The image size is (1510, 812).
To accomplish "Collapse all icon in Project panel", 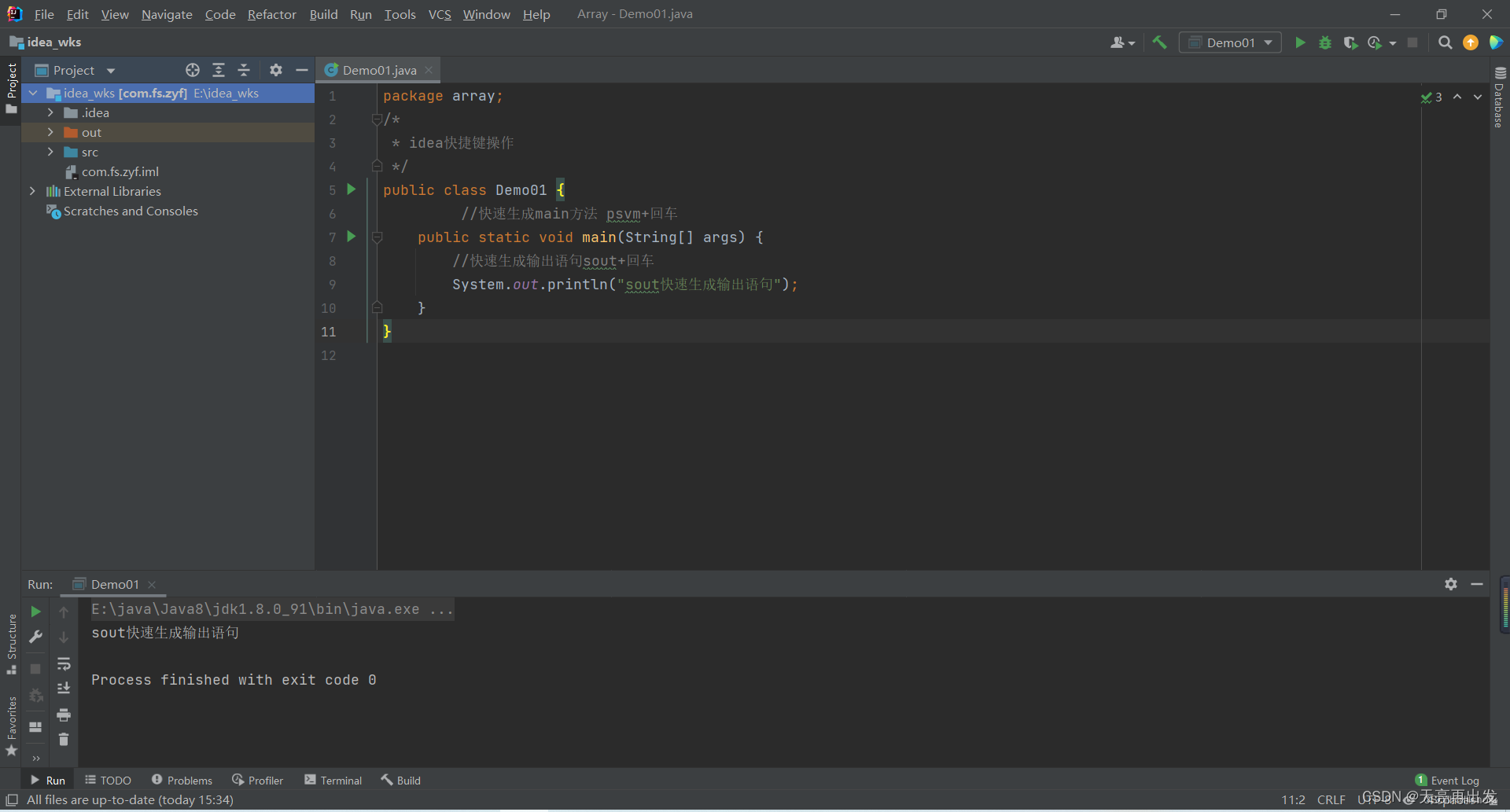I will [244, 70].
